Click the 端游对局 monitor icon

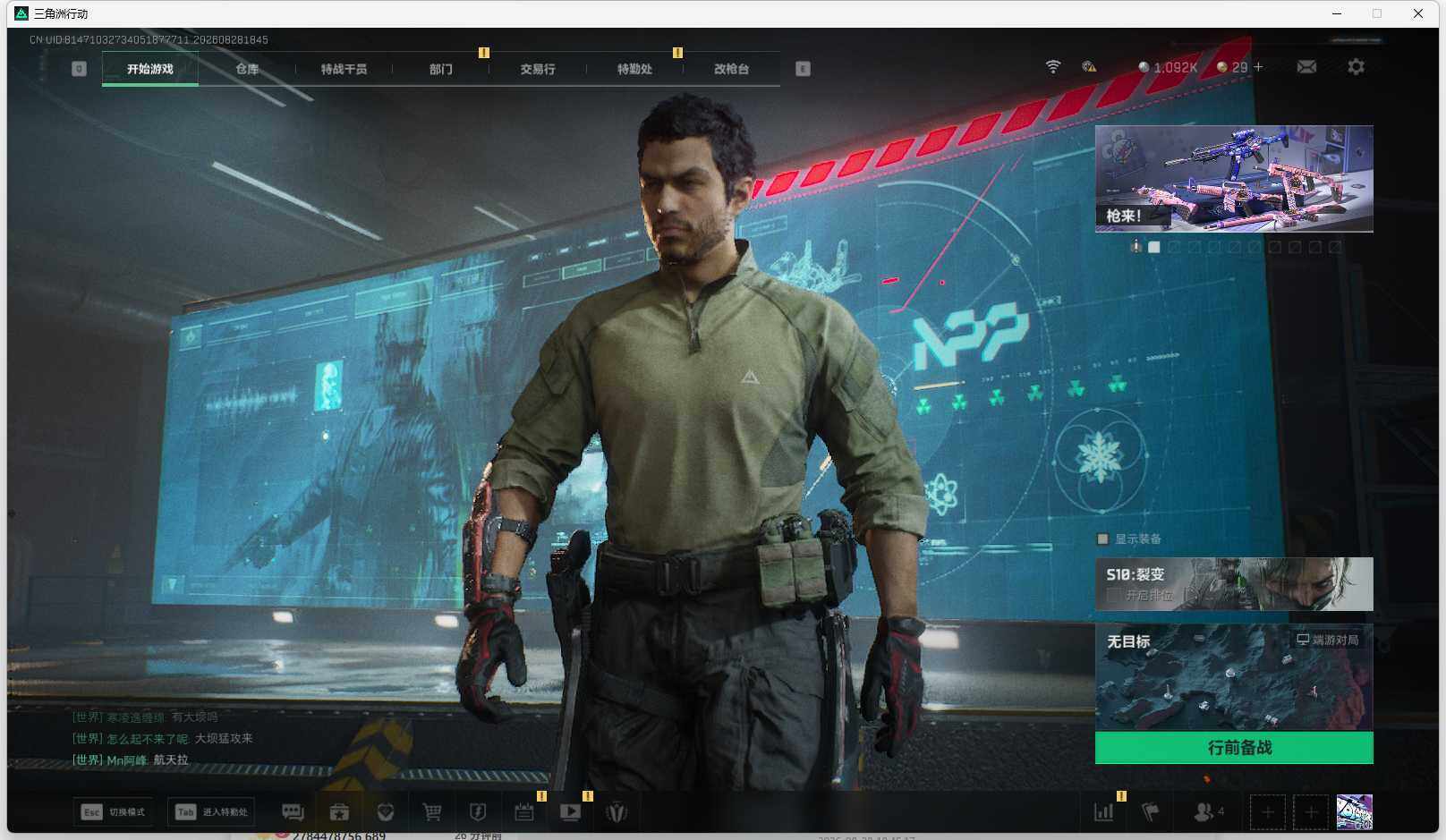1303,640
